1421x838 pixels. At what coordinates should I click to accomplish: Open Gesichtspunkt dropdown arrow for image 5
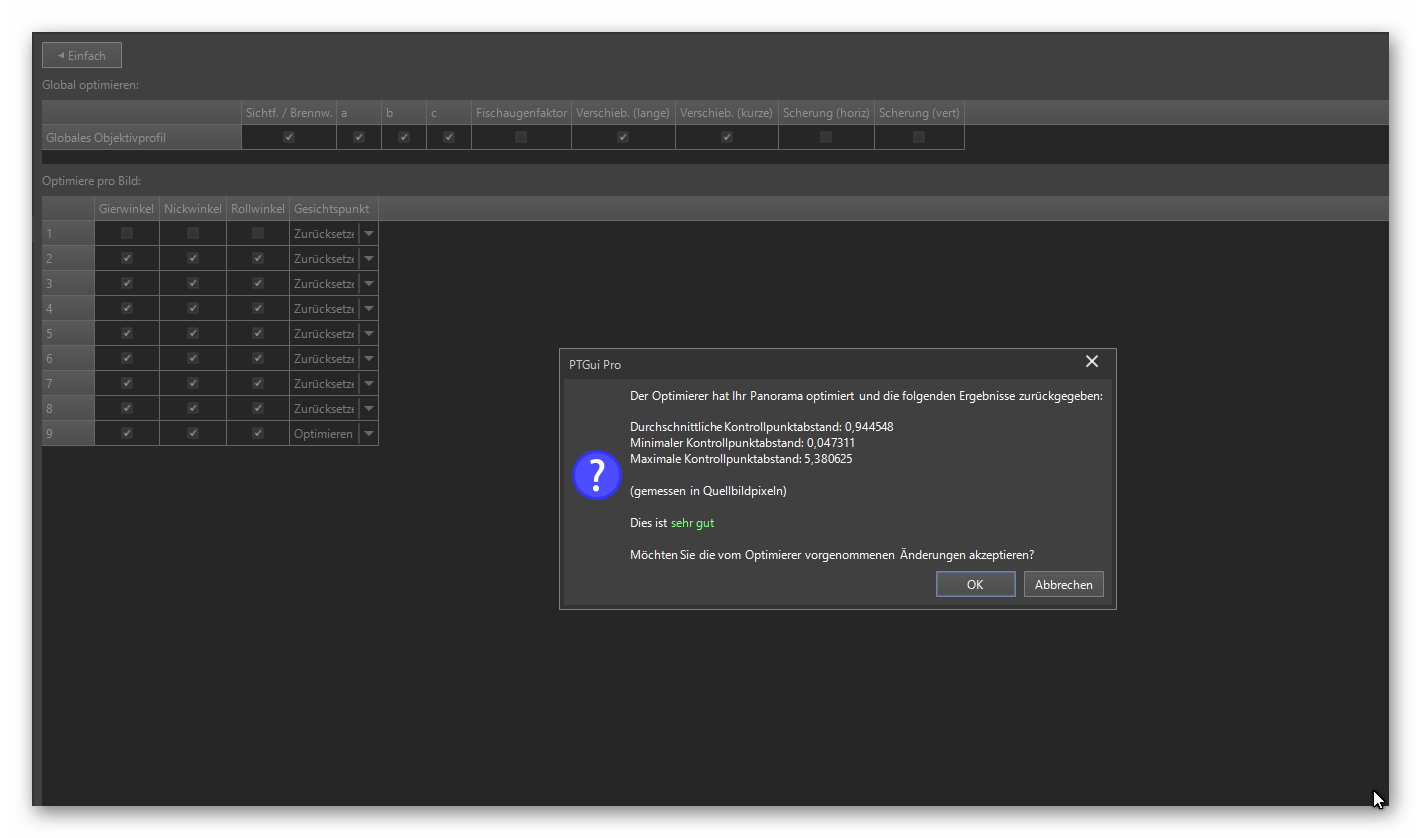pyautogui.click(x=369, y=334)
